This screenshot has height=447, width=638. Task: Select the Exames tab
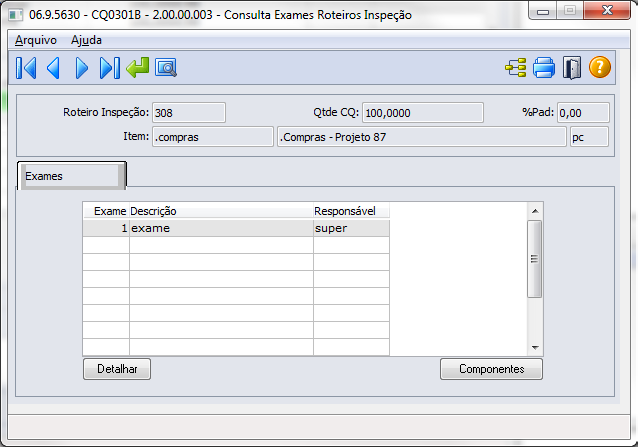72,176
